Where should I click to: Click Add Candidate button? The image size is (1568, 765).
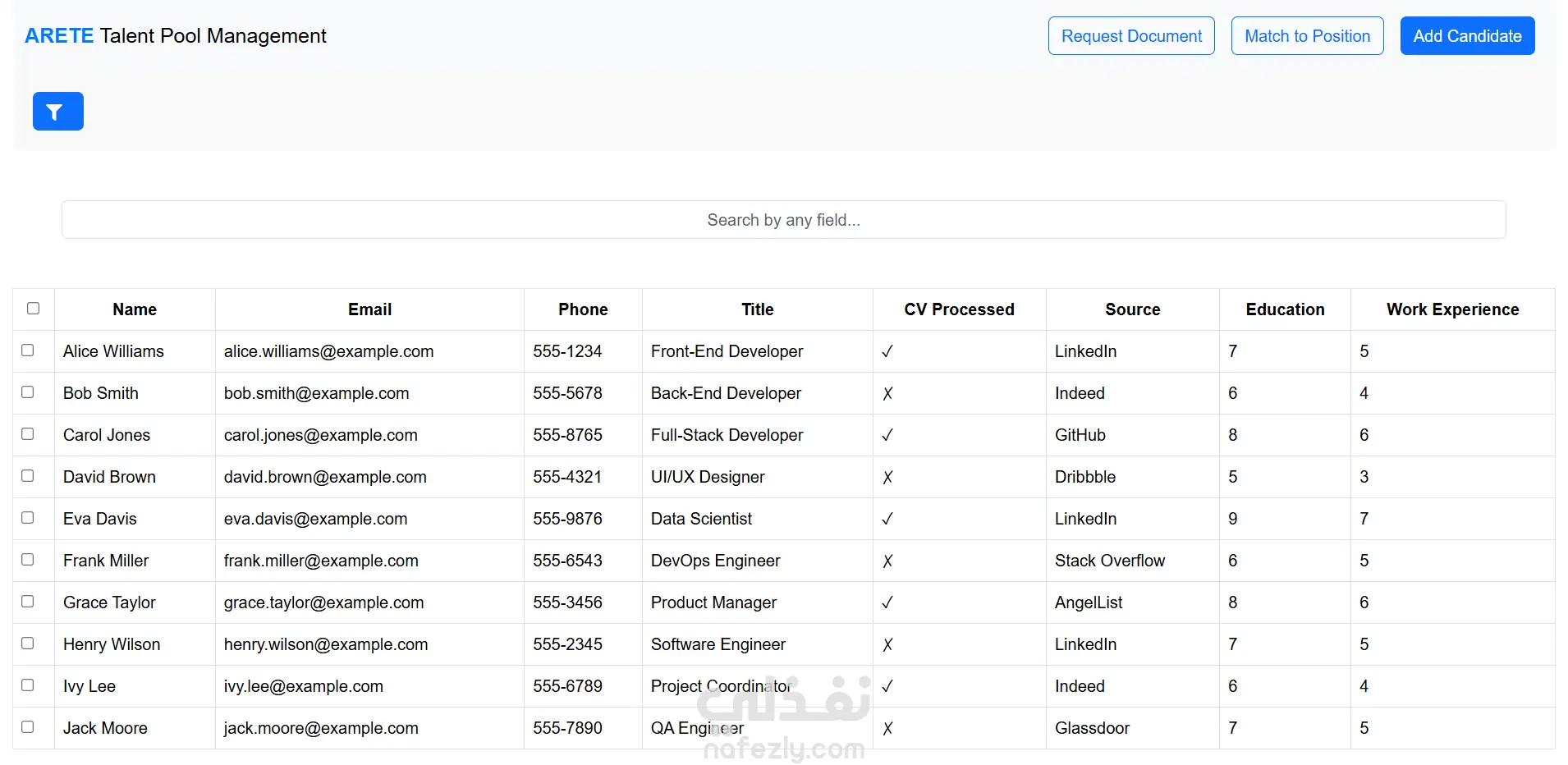tap(1467, 36)
